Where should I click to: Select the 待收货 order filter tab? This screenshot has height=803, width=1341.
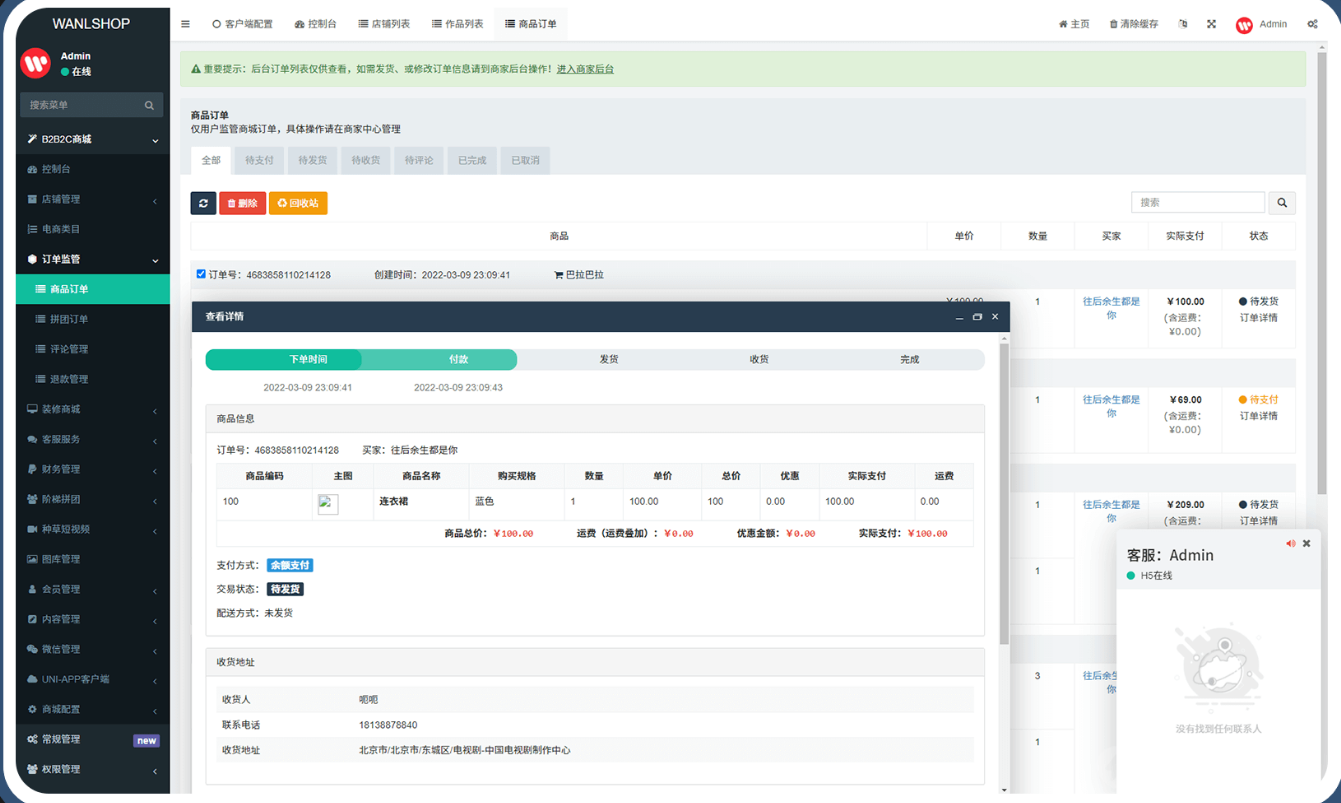pyautogui.click(x=366, y=160)
